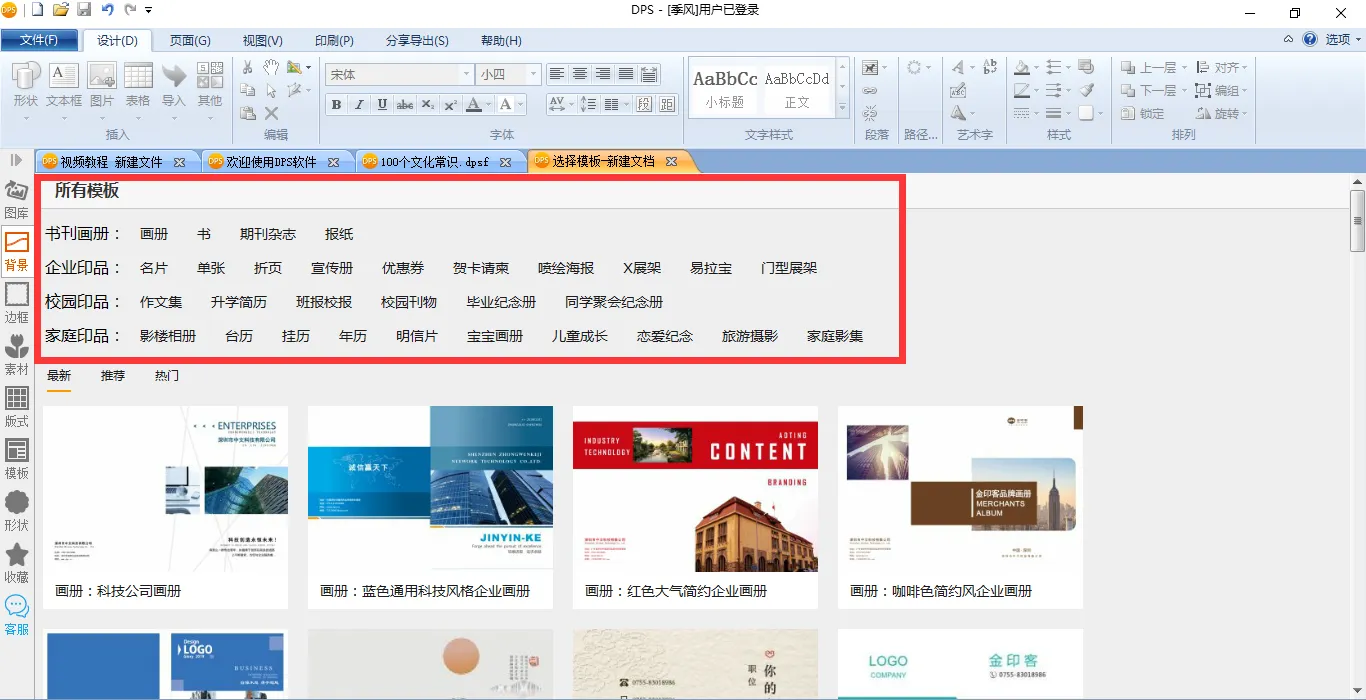Open the 收藏 favorites star icon

[16, 563]
